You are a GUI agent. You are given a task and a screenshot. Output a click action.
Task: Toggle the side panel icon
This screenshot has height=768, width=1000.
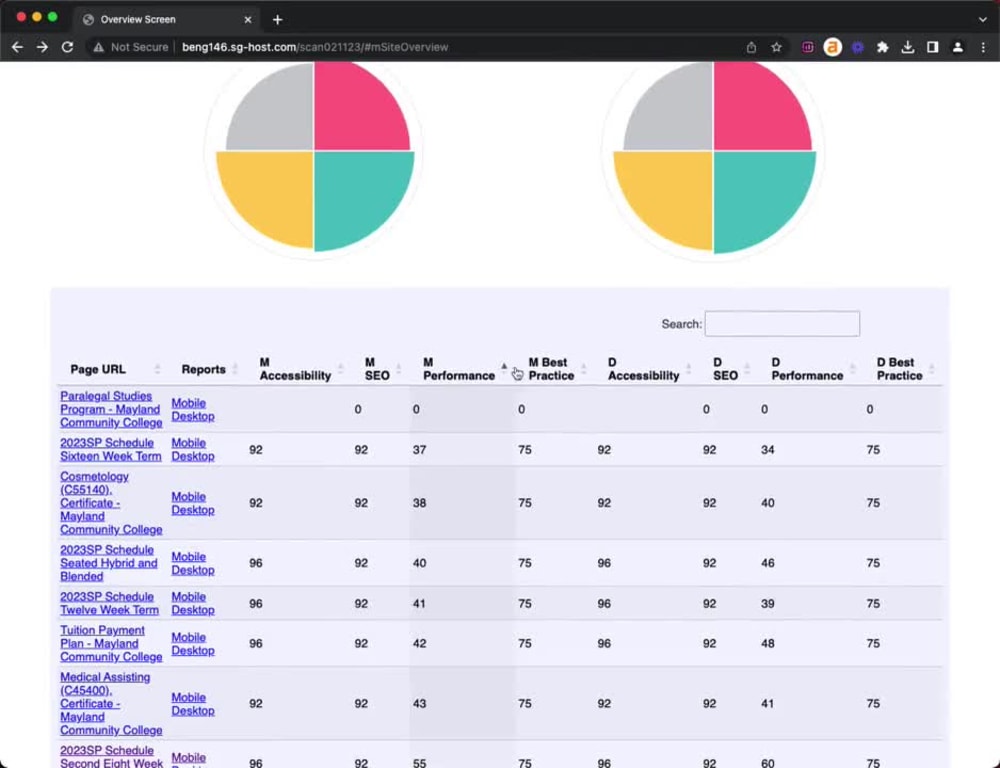coord(935,47)
